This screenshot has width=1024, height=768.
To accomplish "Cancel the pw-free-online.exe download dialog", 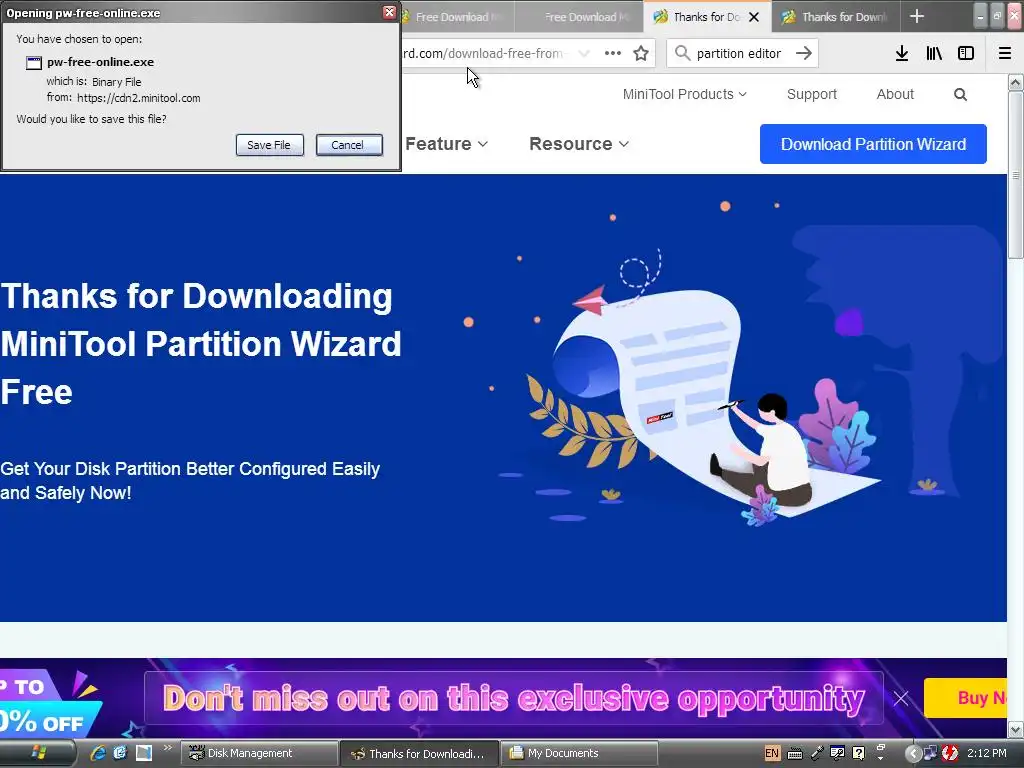I will click(349, 145).
